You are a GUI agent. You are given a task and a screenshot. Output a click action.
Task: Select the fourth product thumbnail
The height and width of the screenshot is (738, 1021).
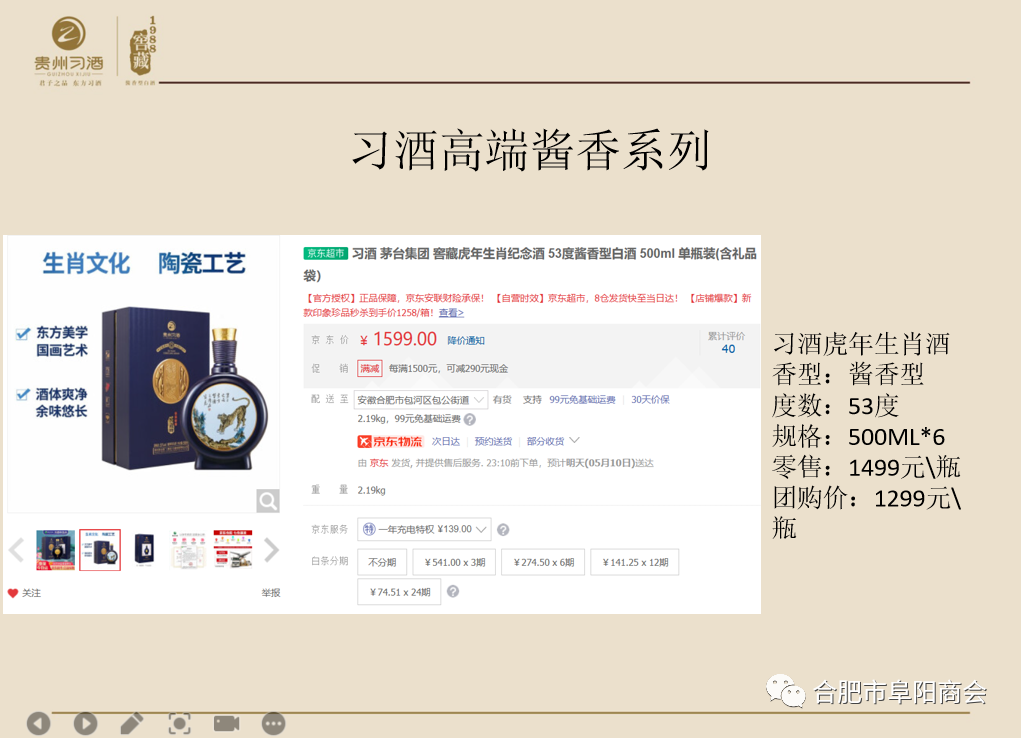(x=188, y=550)
